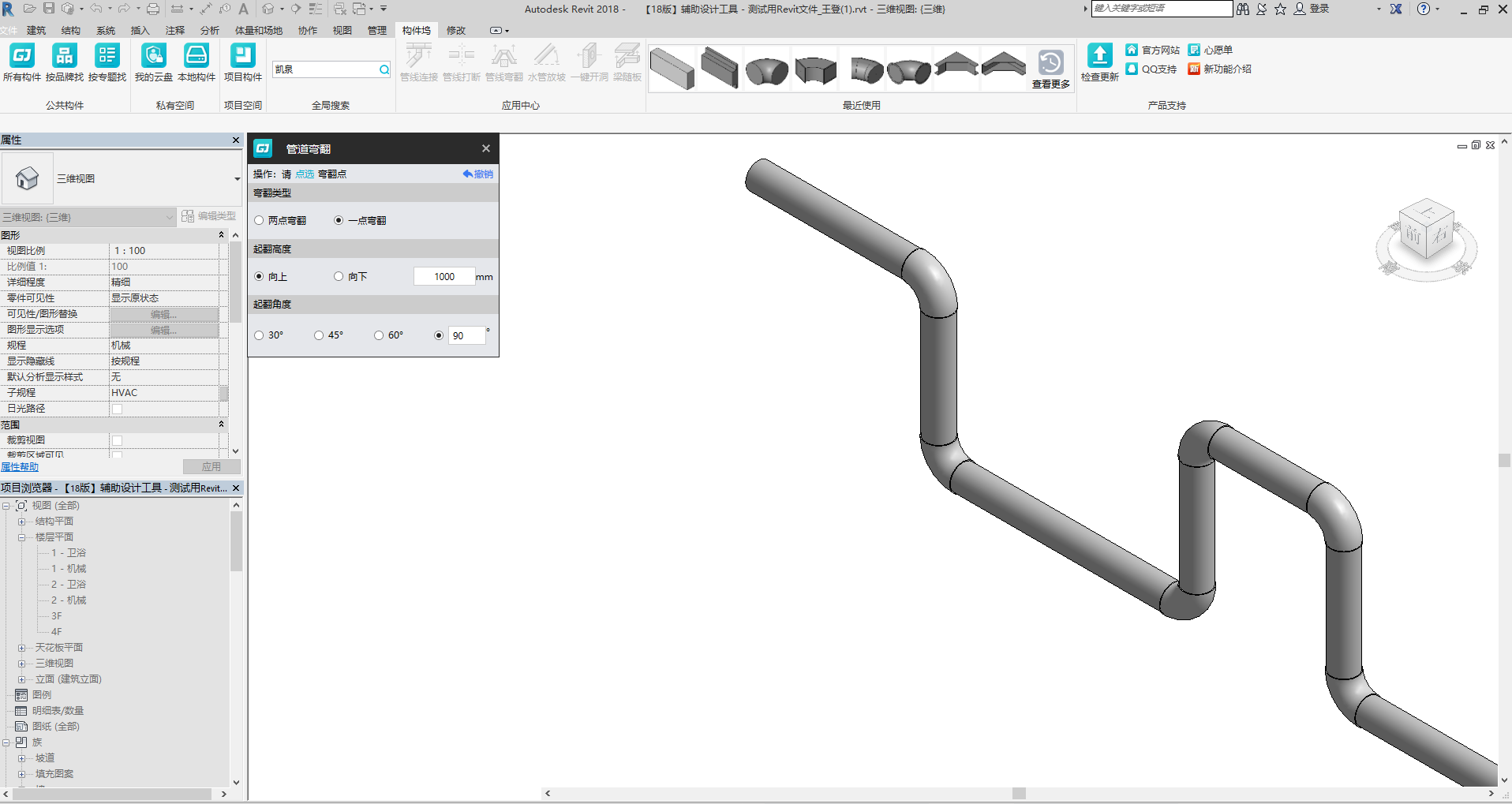This screenshot has height=804, width=1512.
Task: Collapse the 图形 properties group
Action: click(x=222, y=235)
